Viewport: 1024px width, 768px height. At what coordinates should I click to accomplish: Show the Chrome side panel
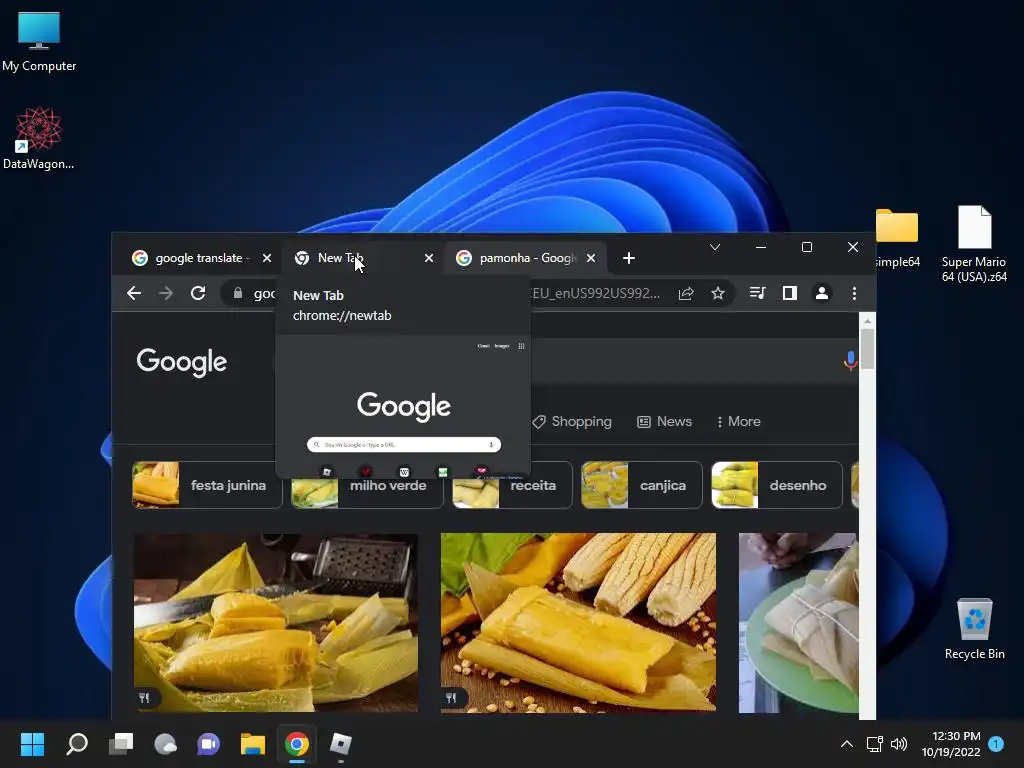click(790, 293)
